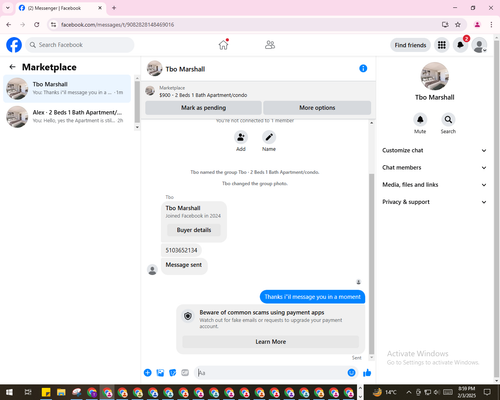500x400 pixels.
Task: Click the chat messages vertical scrollbar
Action: click(372, 264)
